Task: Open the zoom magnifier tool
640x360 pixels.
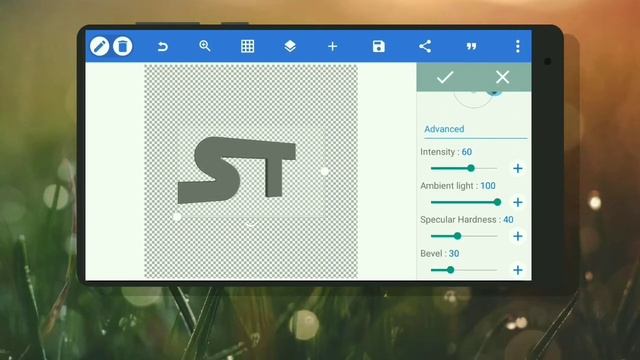Action: [x=205, y=46]
